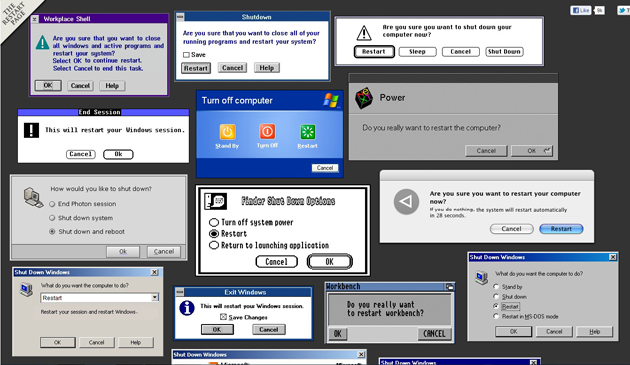This screenshot has height=365, width=630.
Task: Click the green Restart icon in XP dialog
Action: [308, 132]
